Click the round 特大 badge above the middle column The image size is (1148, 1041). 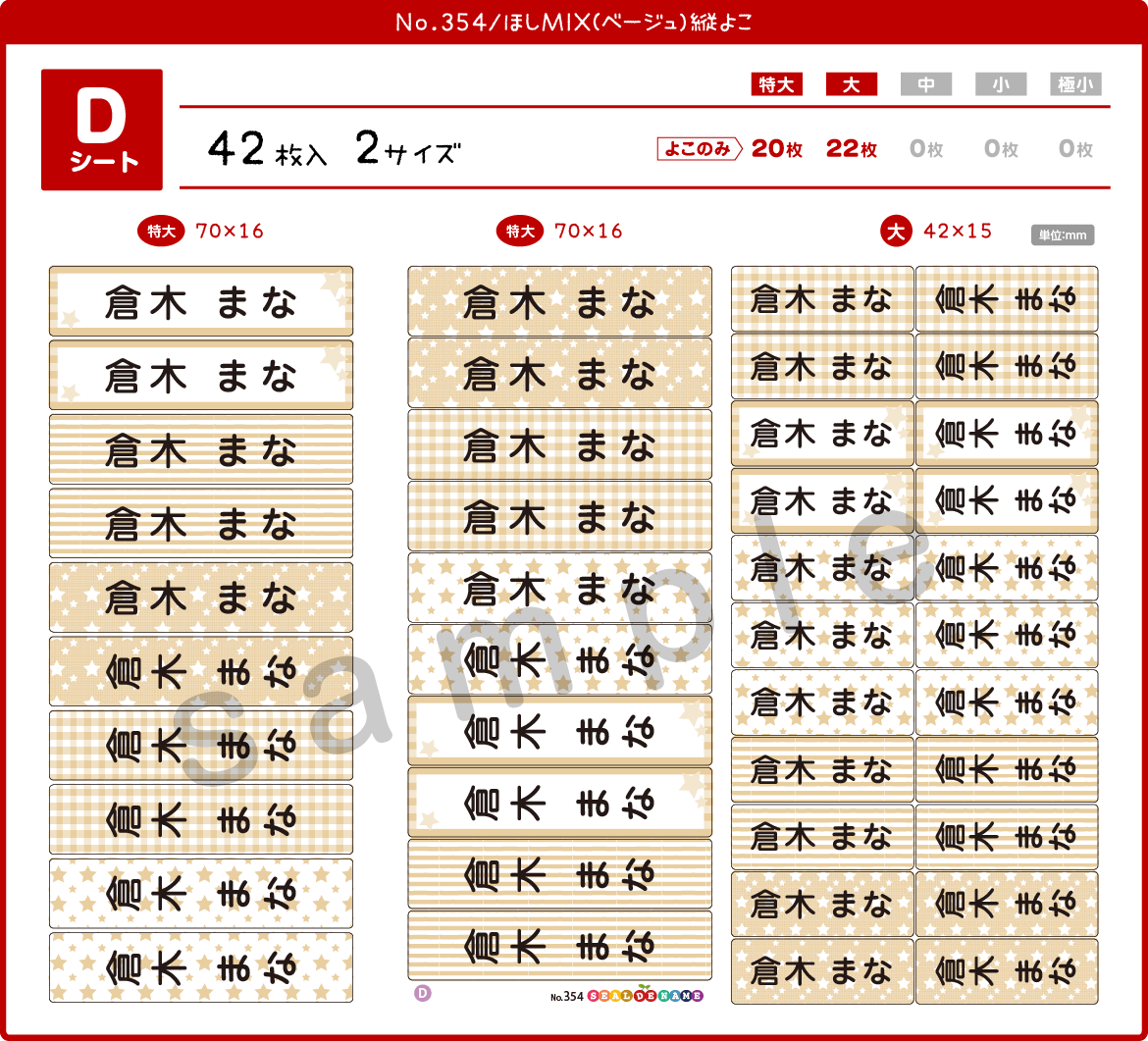tap(520, 232)
